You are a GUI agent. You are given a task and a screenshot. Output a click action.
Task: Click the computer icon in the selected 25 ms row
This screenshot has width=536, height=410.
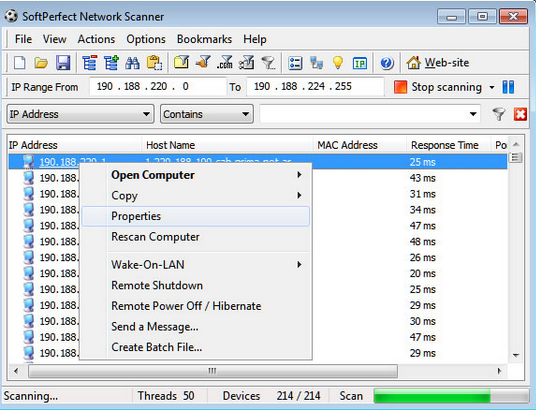pos(29,162)
